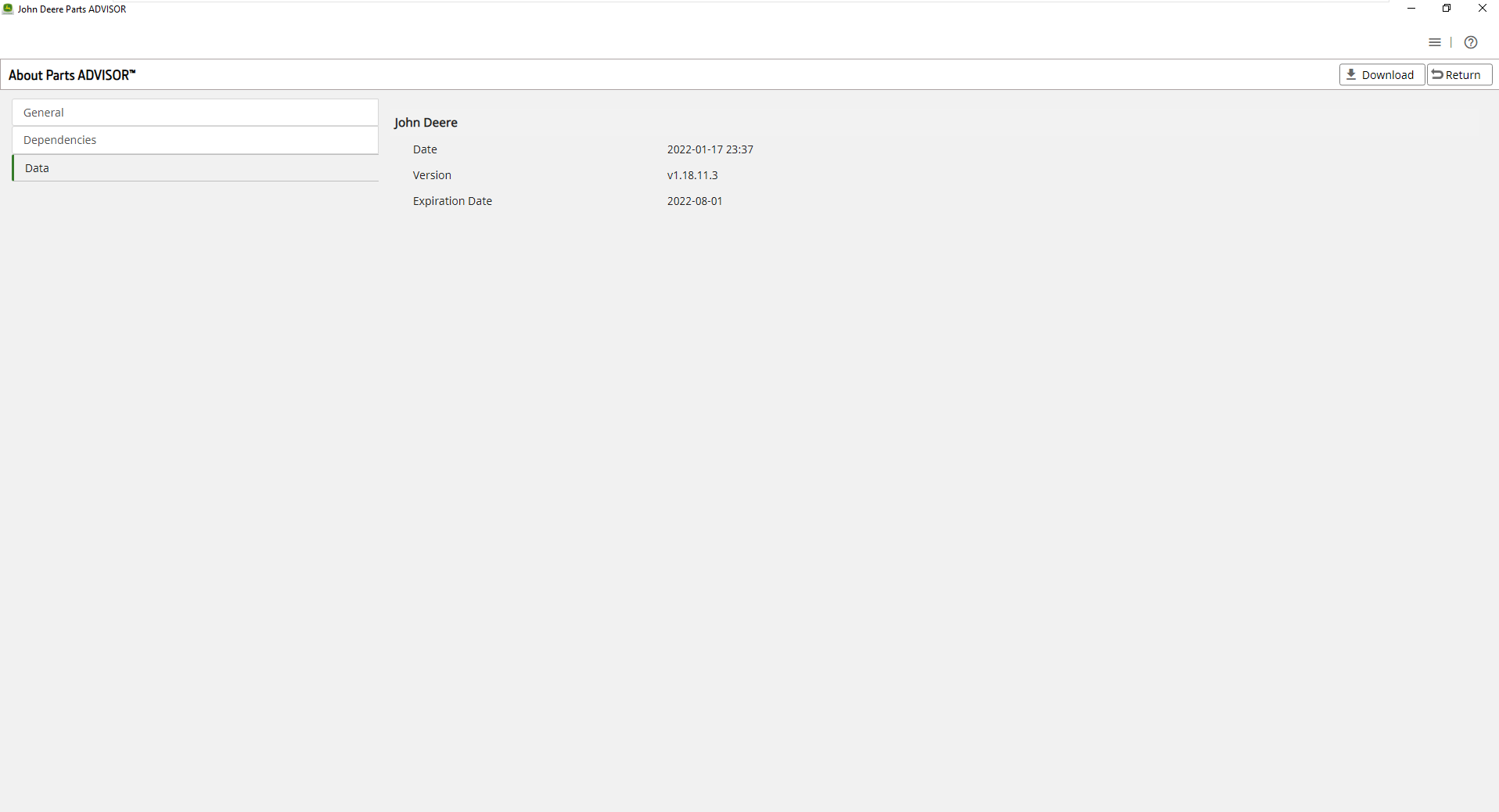The height and width of the screenshot is (812, 1499).
Task: Close the Parts ADVISOR window
Action: click(1482, 9)
